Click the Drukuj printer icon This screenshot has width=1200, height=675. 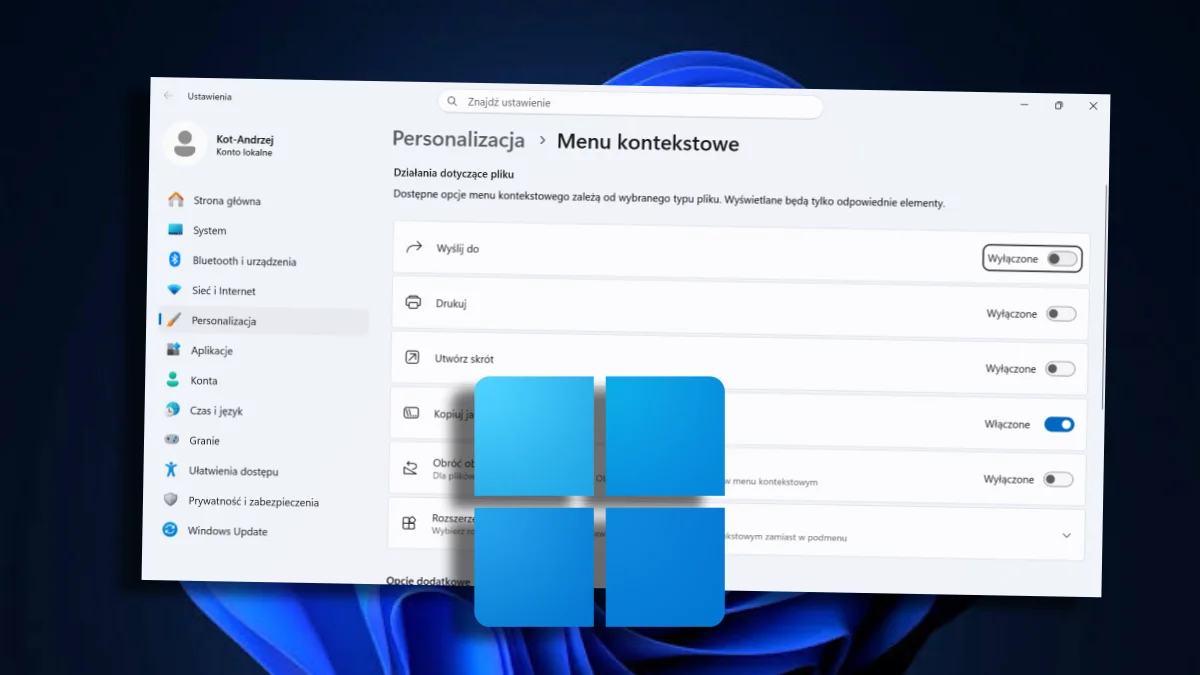tap(413, 302)
